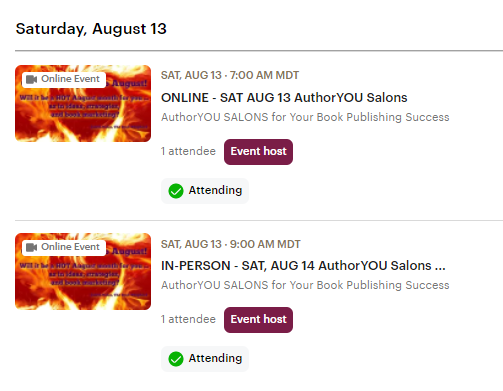Click the Online Event label on second thumbnail

click(64, 247)
